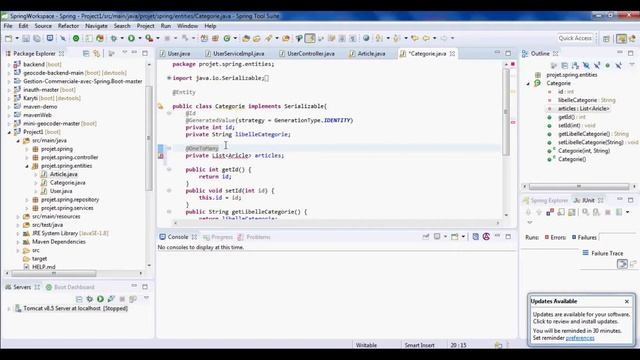Close the Categorie.java editor tab
The image size is (640, 360).
452,54
